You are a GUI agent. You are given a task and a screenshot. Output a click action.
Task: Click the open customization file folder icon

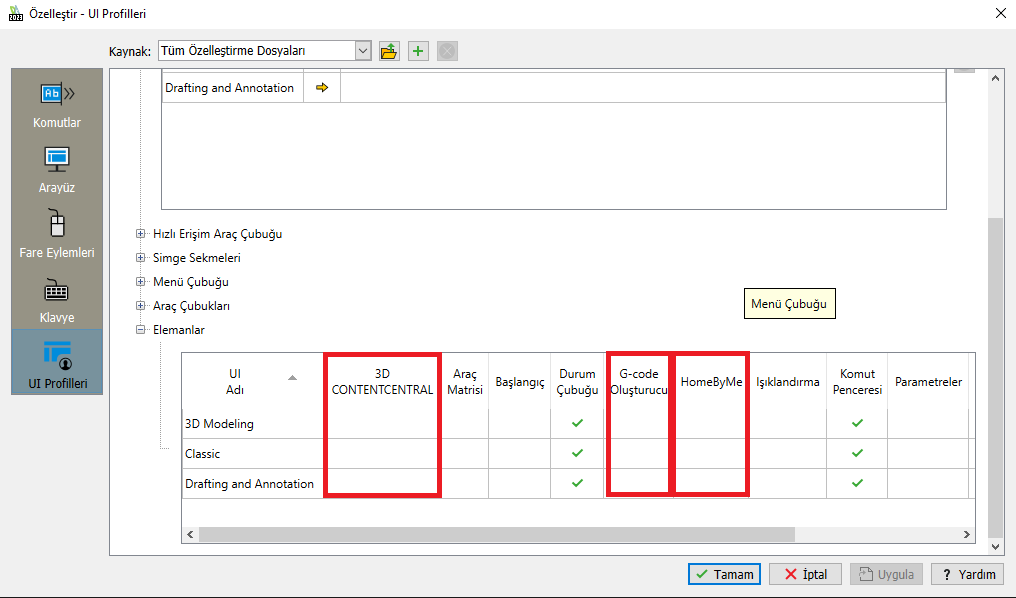tap(389, 51)
